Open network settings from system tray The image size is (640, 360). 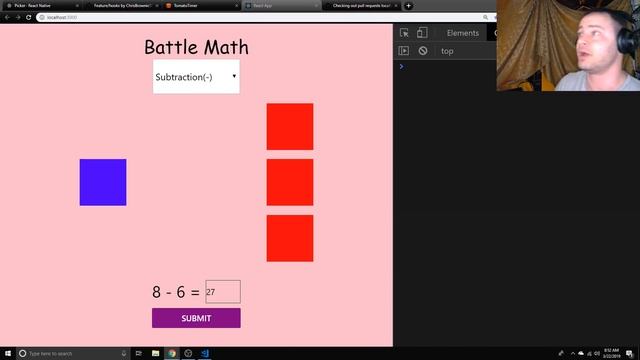coord(589,353)
